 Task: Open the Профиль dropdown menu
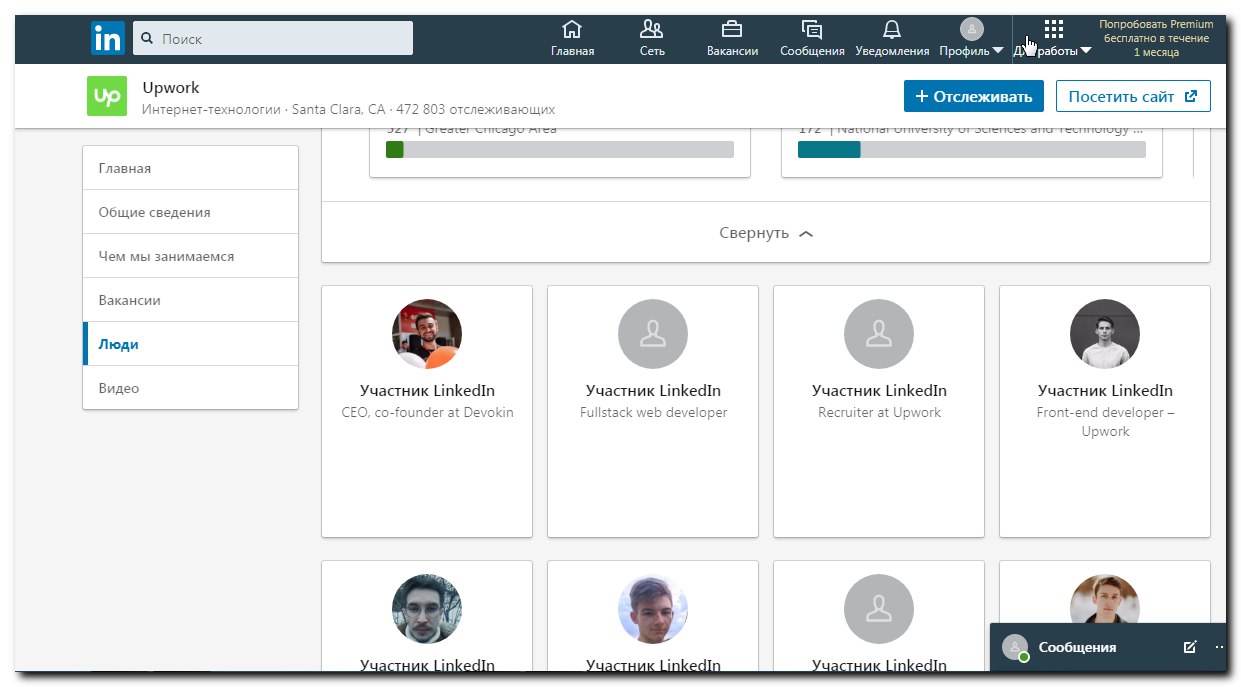coord(971,39)
